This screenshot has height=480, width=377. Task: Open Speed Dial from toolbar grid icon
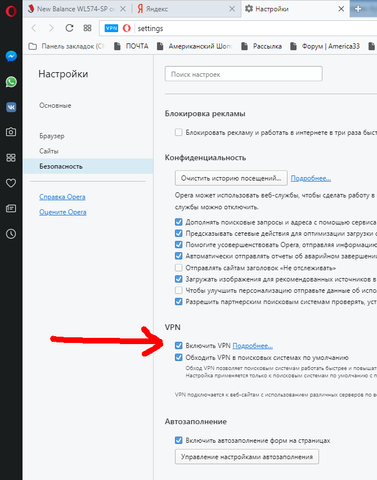tap(87, 28)
